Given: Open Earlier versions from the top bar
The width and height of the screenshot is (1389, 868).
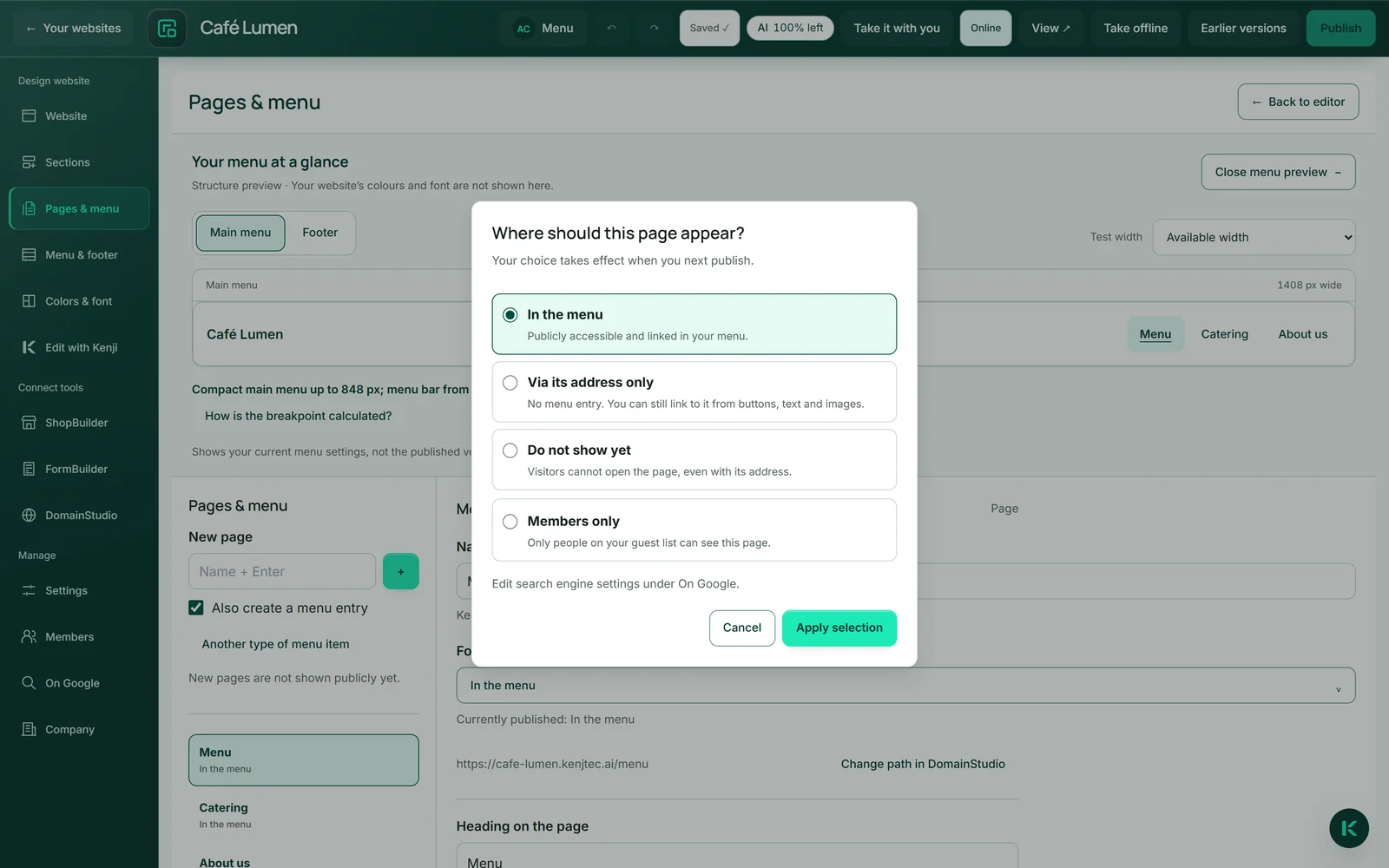Looking at the screenshot, I should click(1243, 29).
